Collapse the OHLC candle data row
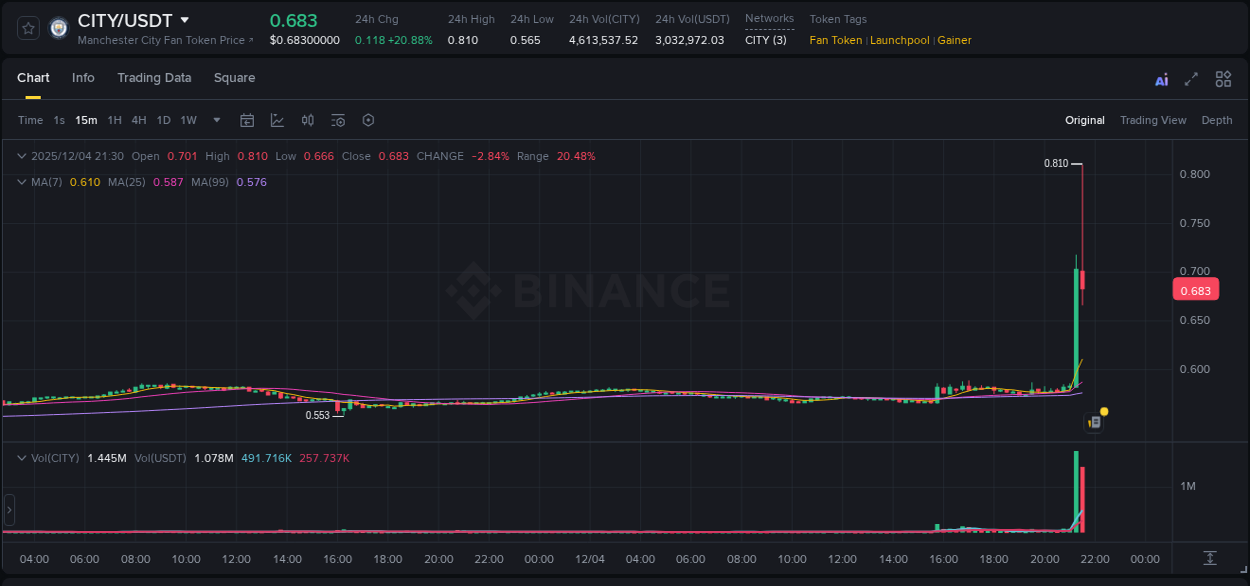 [x=20, y=156]
